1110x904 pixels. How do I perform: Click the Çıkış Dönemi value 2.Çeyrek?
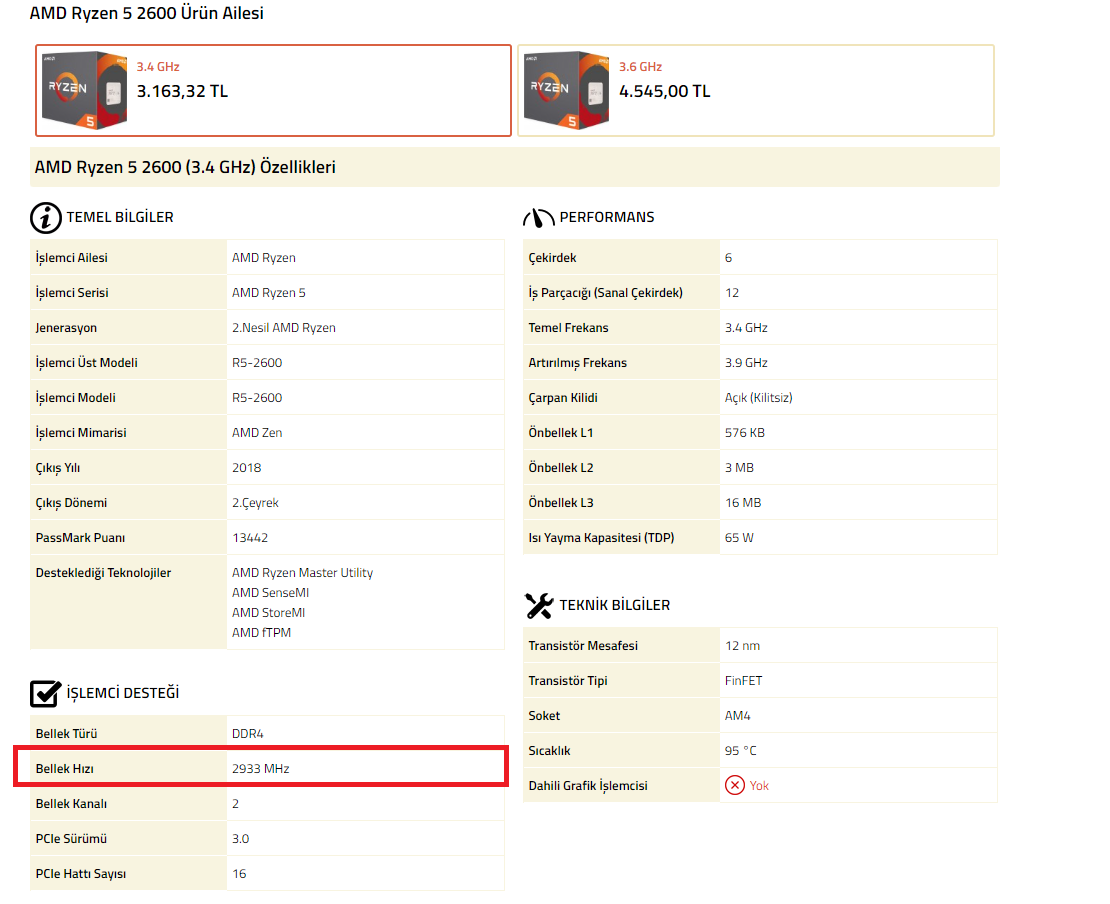click(x=255, y=503)
